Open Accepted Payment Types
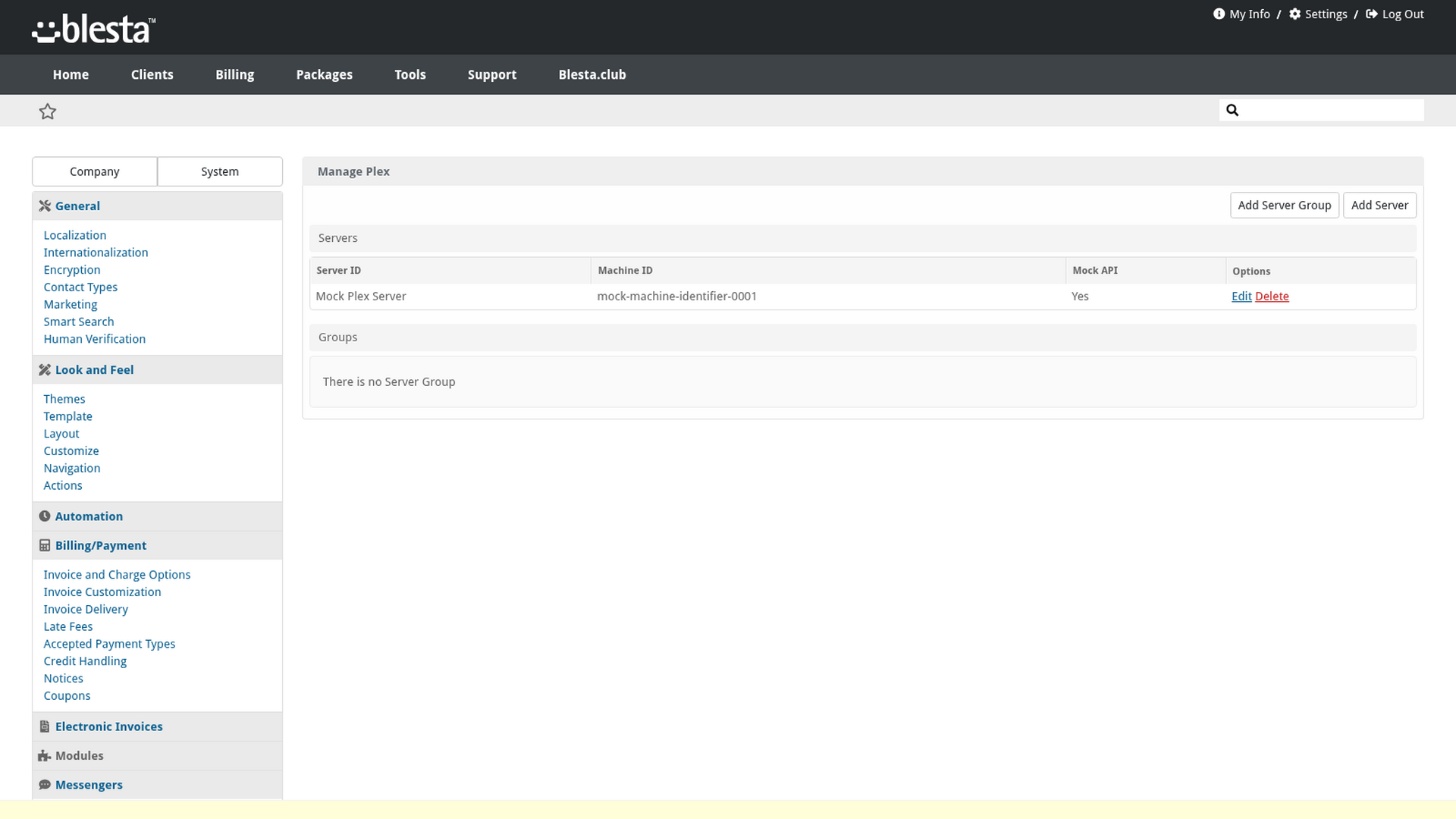Screen dimensions: 1456x819 coord(109,644)
